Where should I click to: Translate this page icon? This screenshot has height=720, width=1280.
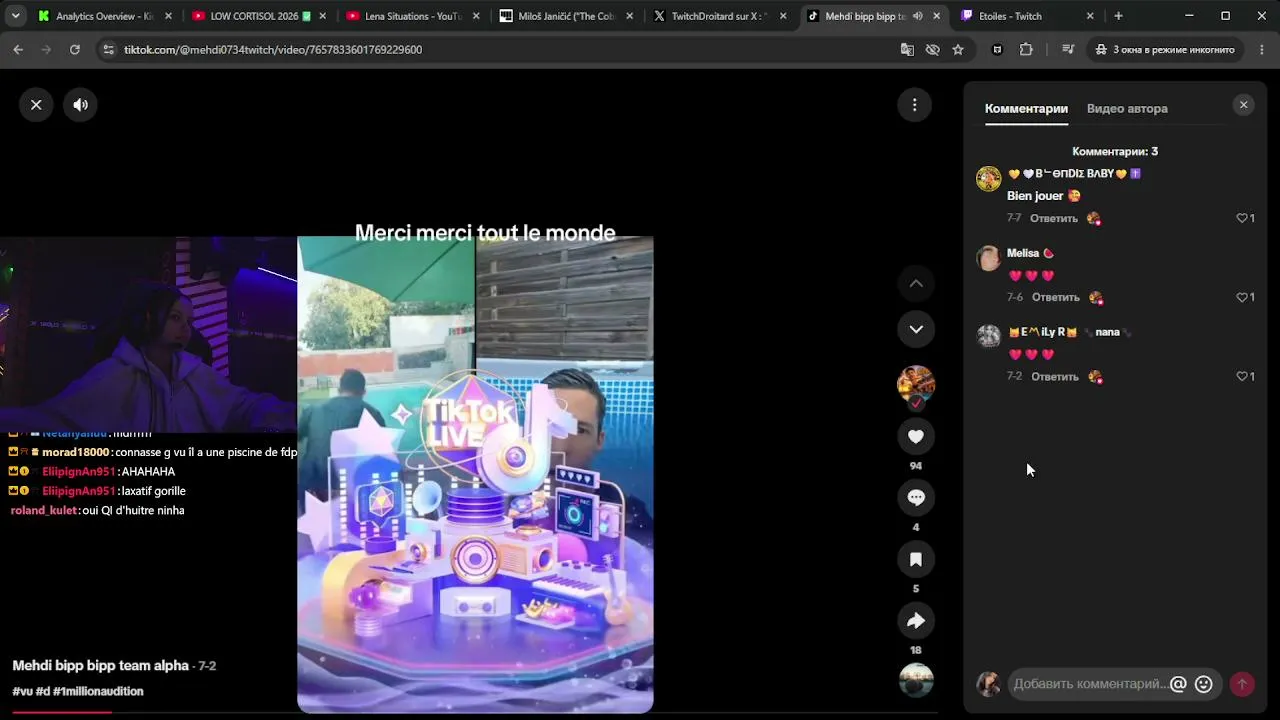coord(907,49)
